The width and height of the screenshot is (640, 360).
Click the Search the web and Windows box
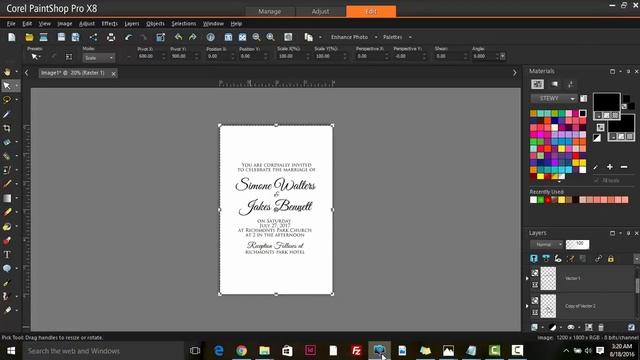point(104,351)
